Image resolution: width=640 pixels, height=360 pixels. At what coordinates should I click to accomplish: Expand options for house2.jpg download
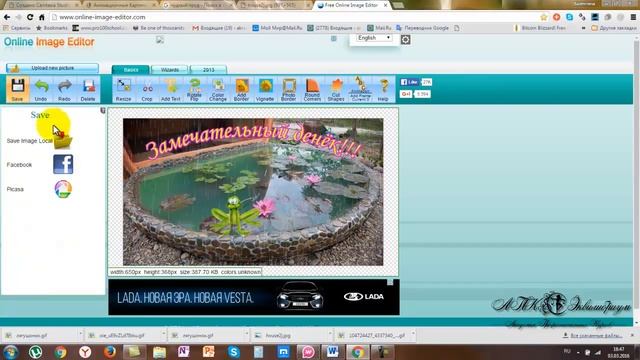pos(330,335)
